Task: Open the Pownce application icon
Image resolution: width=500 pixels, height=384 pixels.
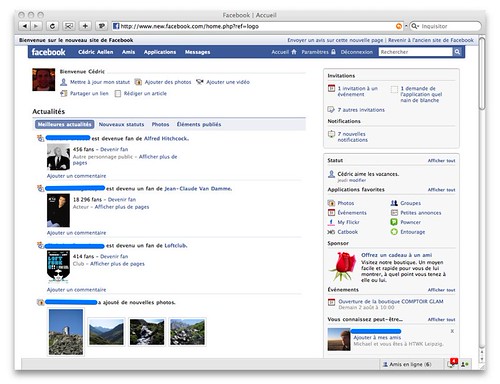Action: (x=394, y=222)
